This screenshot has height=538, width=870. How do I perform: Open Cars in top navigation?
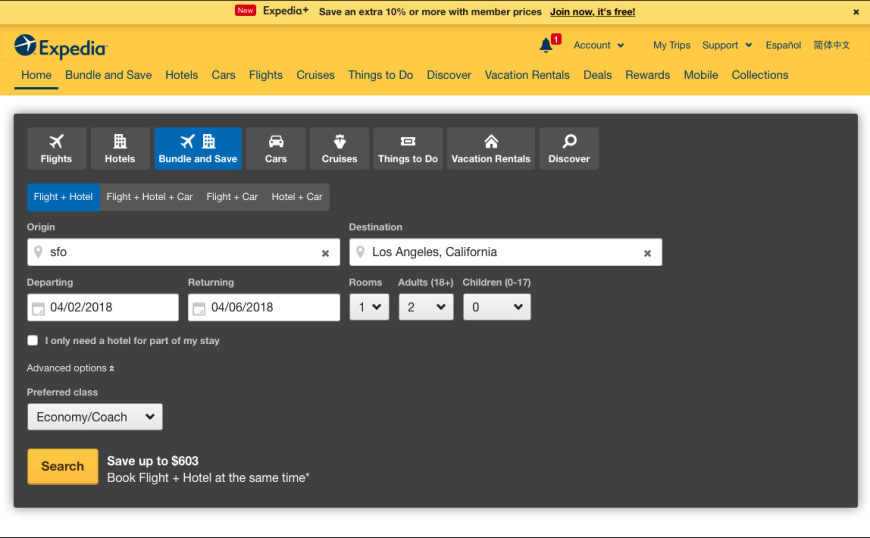[x=223, y=75]
